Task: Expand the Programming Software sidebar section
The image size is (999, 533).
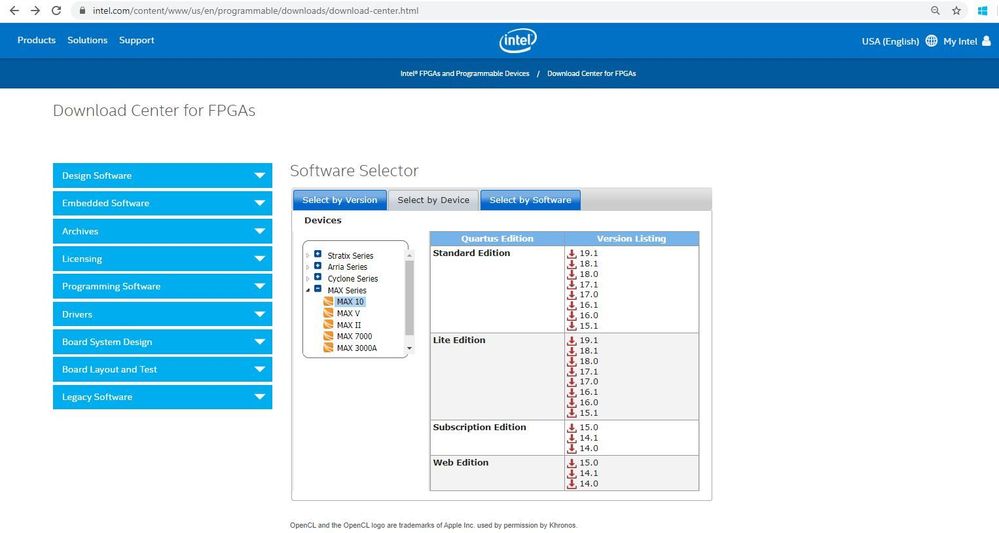Action: [162, 287]
